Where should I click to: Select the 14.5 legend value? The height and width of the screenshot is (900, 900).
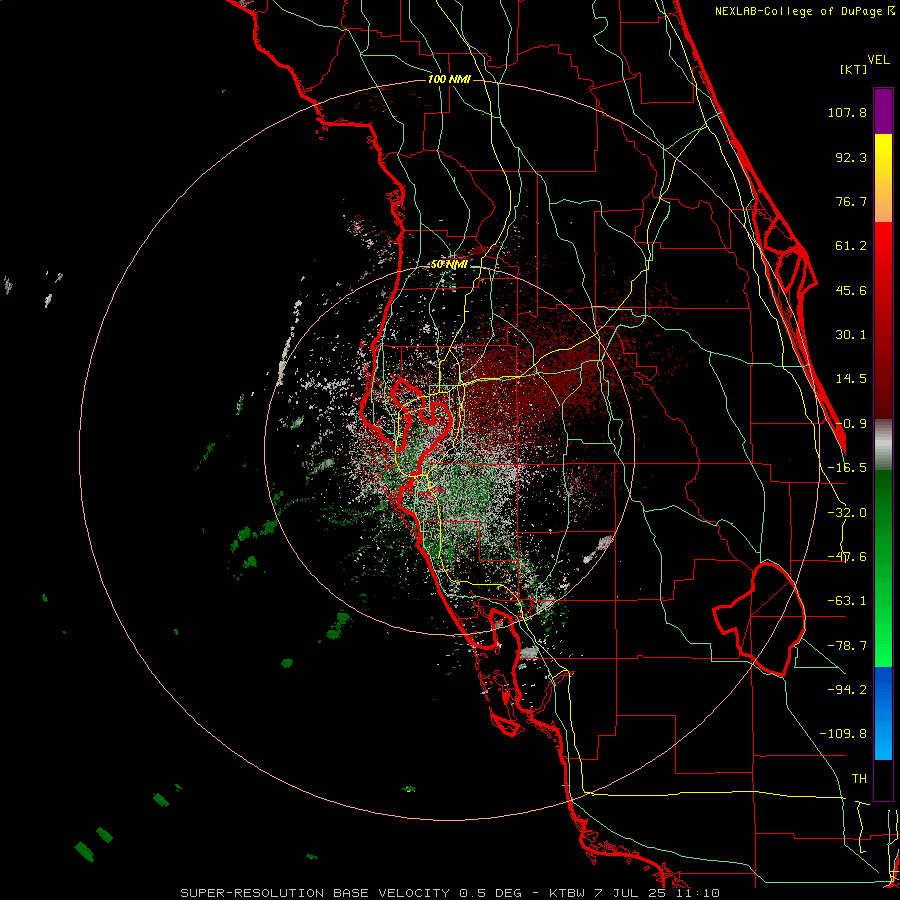pos(851,379)
